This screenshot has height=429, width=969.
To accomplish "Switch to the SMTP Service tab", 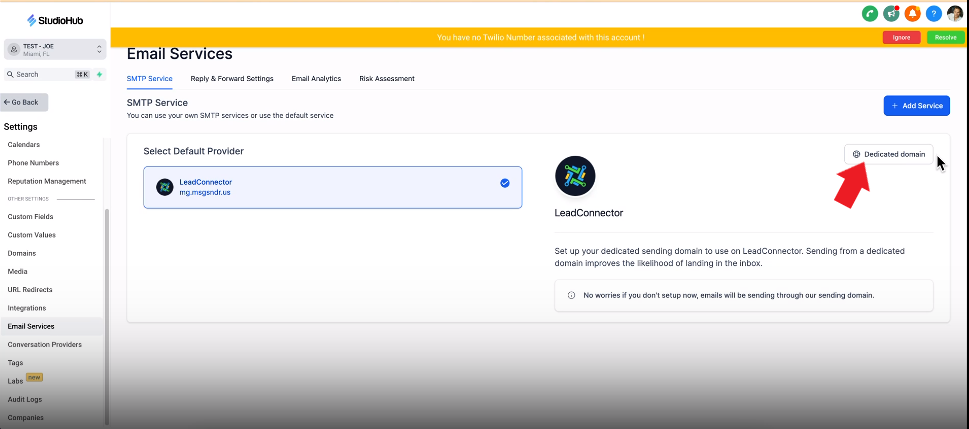I will (x=150, y=79).
